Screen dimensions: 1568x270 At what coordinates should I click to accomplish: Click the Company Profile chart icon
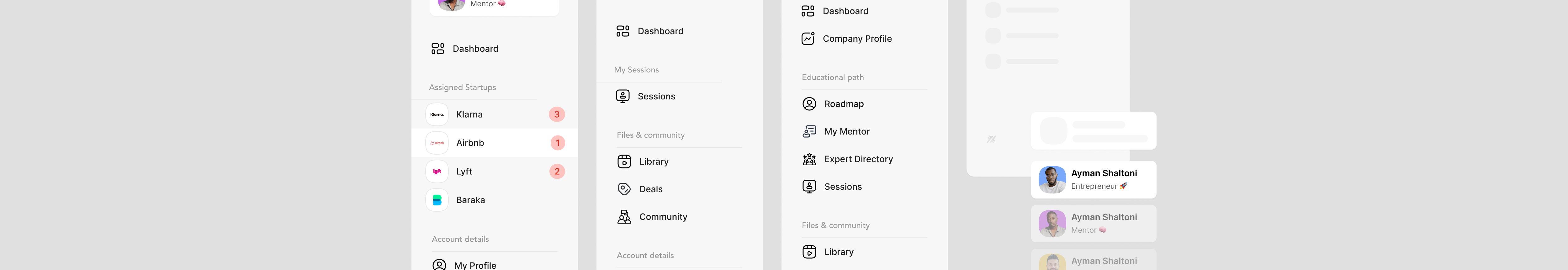tap(808, 39)
